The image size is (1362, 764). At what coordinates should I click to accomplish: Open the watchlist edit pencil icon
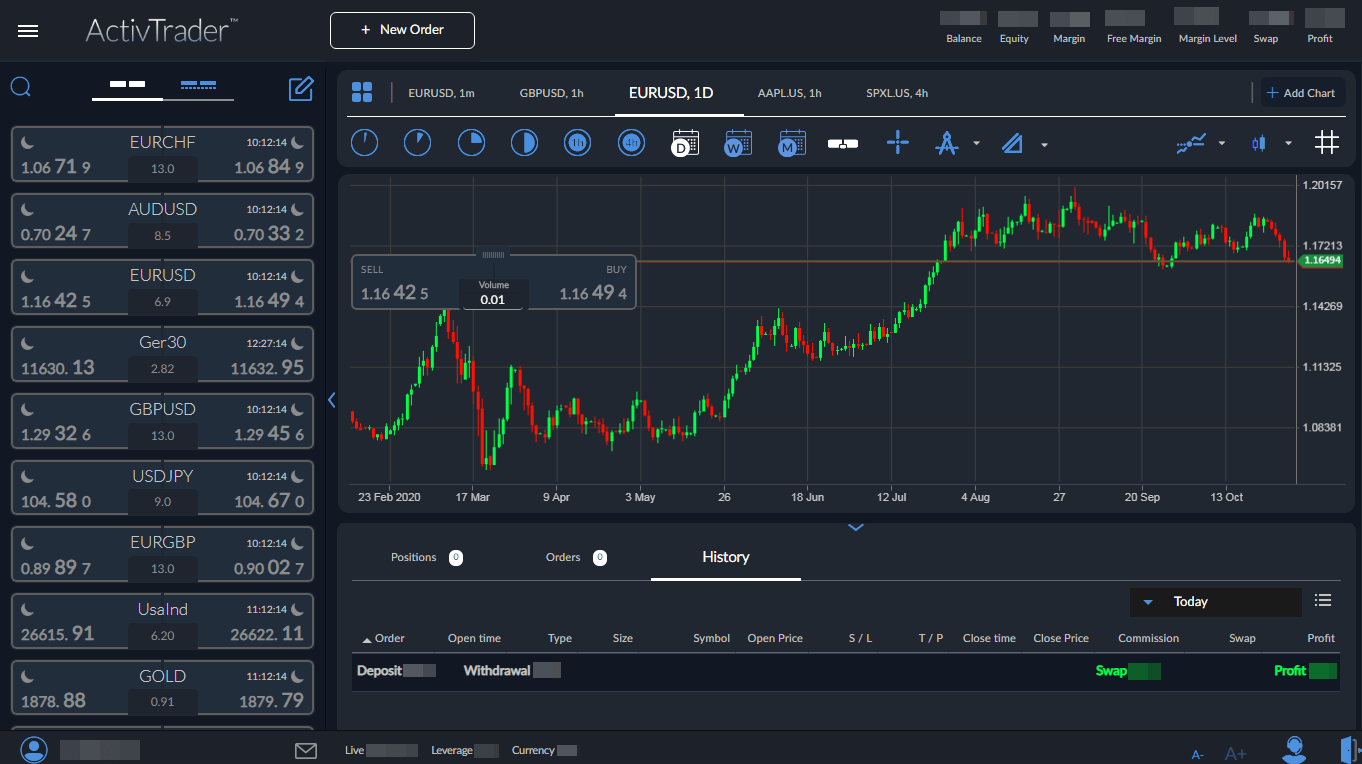click(x=301, y=89)
